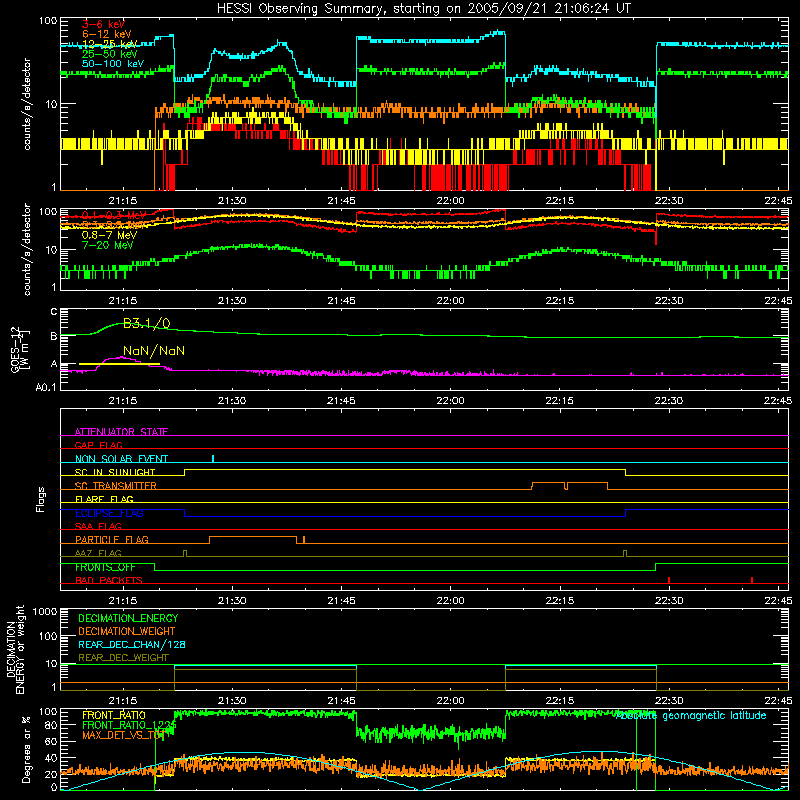Viewport: 800px width, 800px height.
Task: Click the green 7-20 MeV legend label
Action: [107, 245]
